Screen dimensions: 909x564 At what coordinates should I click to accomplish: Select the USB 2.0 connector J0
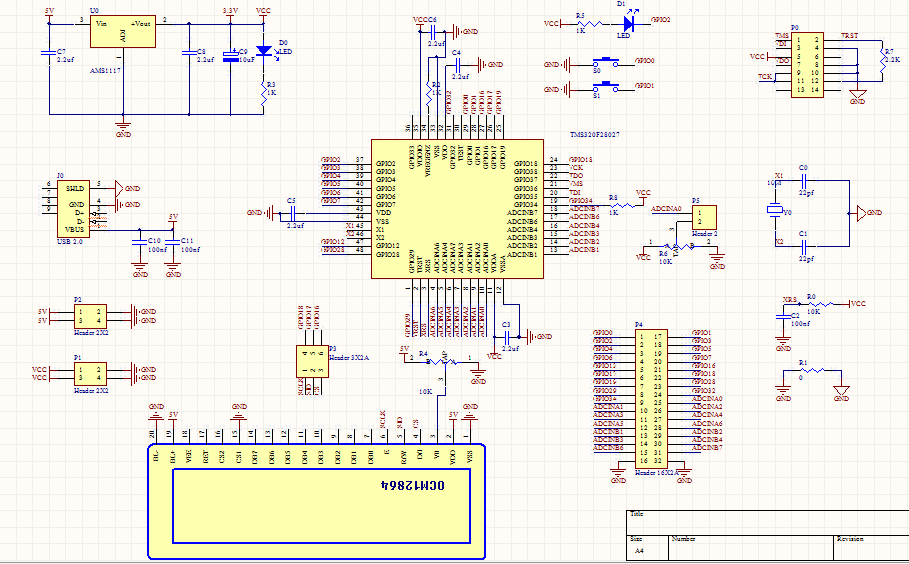[x=73, y=209]
